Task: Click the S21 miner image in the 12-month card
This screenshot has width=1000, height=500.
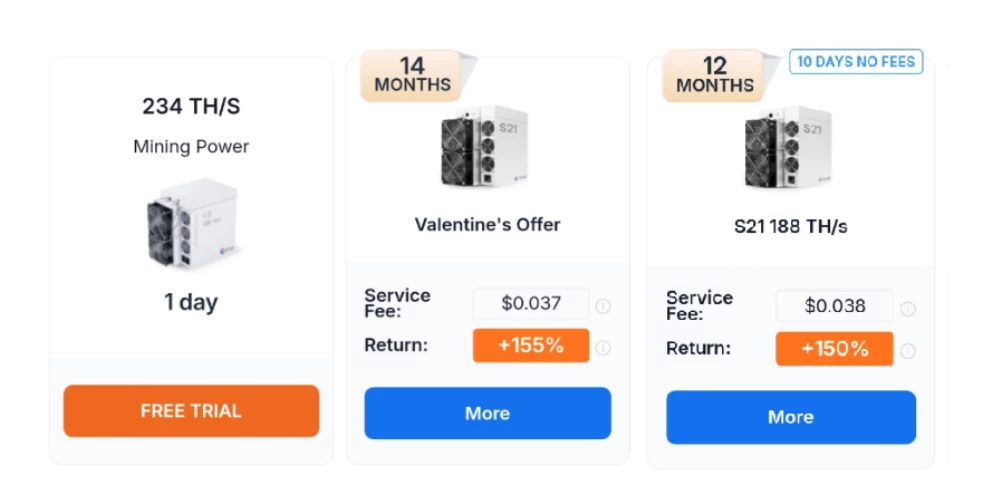Action: point(789,148)
